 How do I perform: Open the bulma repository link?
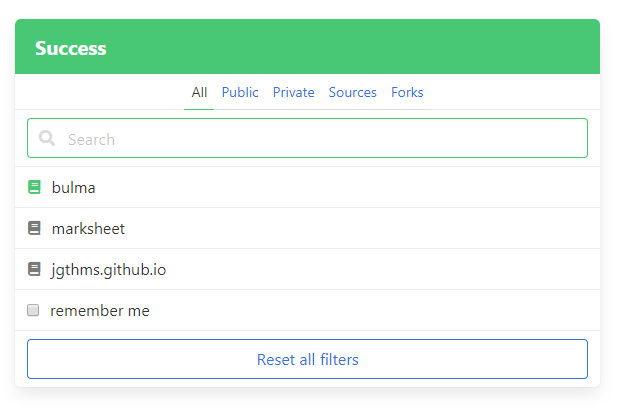point(73,188)
